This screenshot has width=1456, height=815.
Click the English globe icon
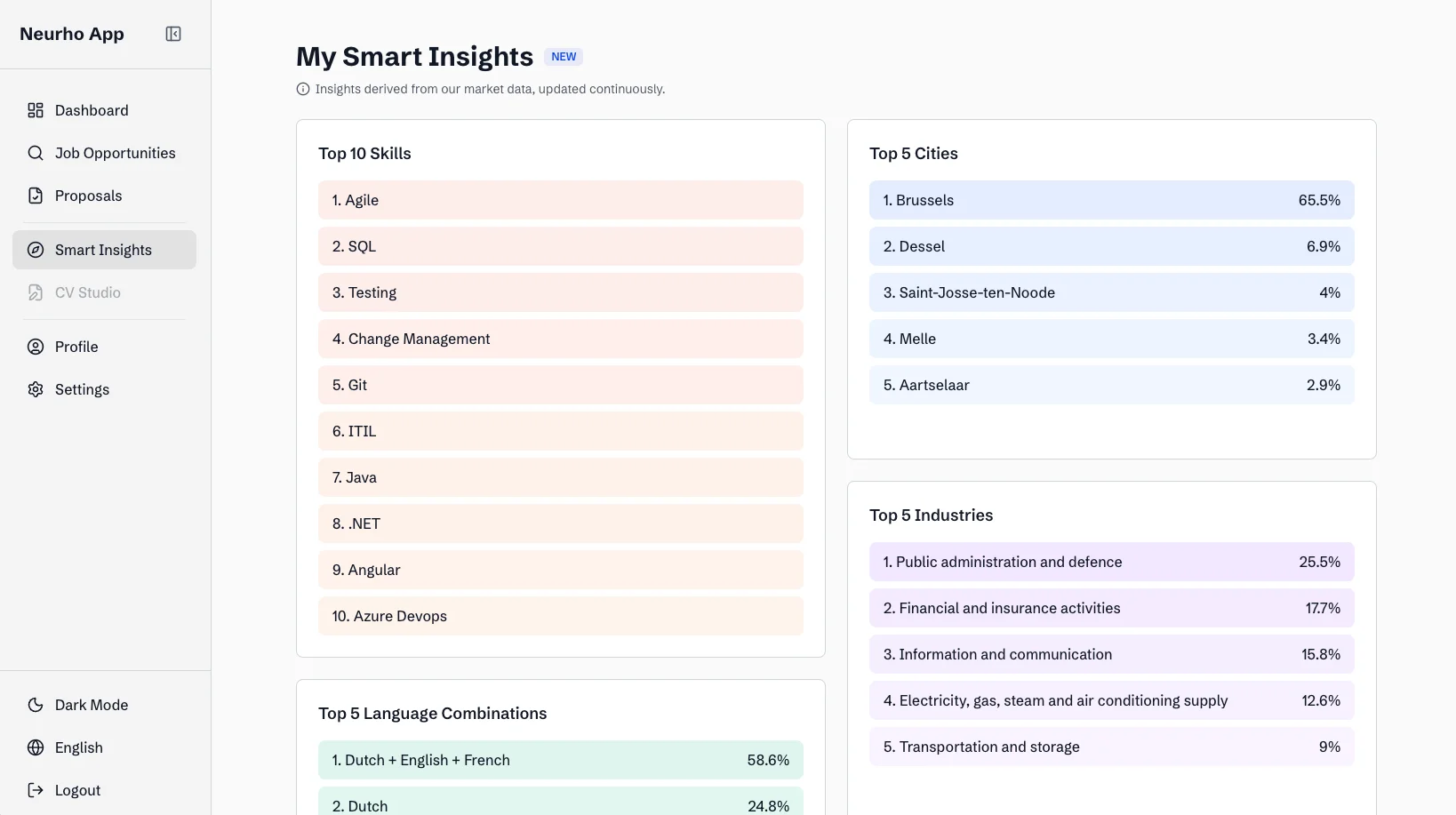pyautogui.click(x=36, y=747)
